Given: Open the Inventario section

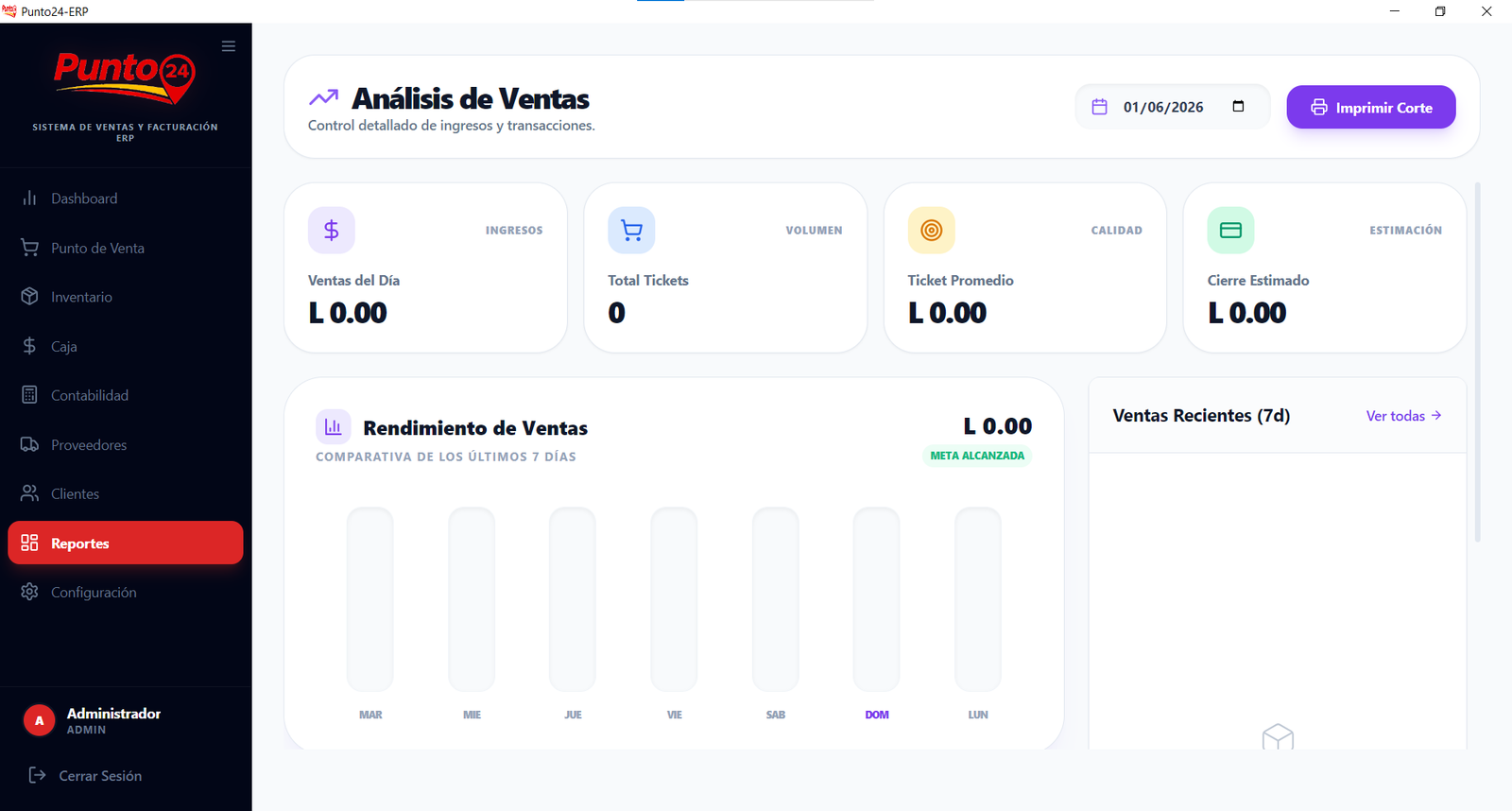Looking at the screenshot, I should 126,297.
